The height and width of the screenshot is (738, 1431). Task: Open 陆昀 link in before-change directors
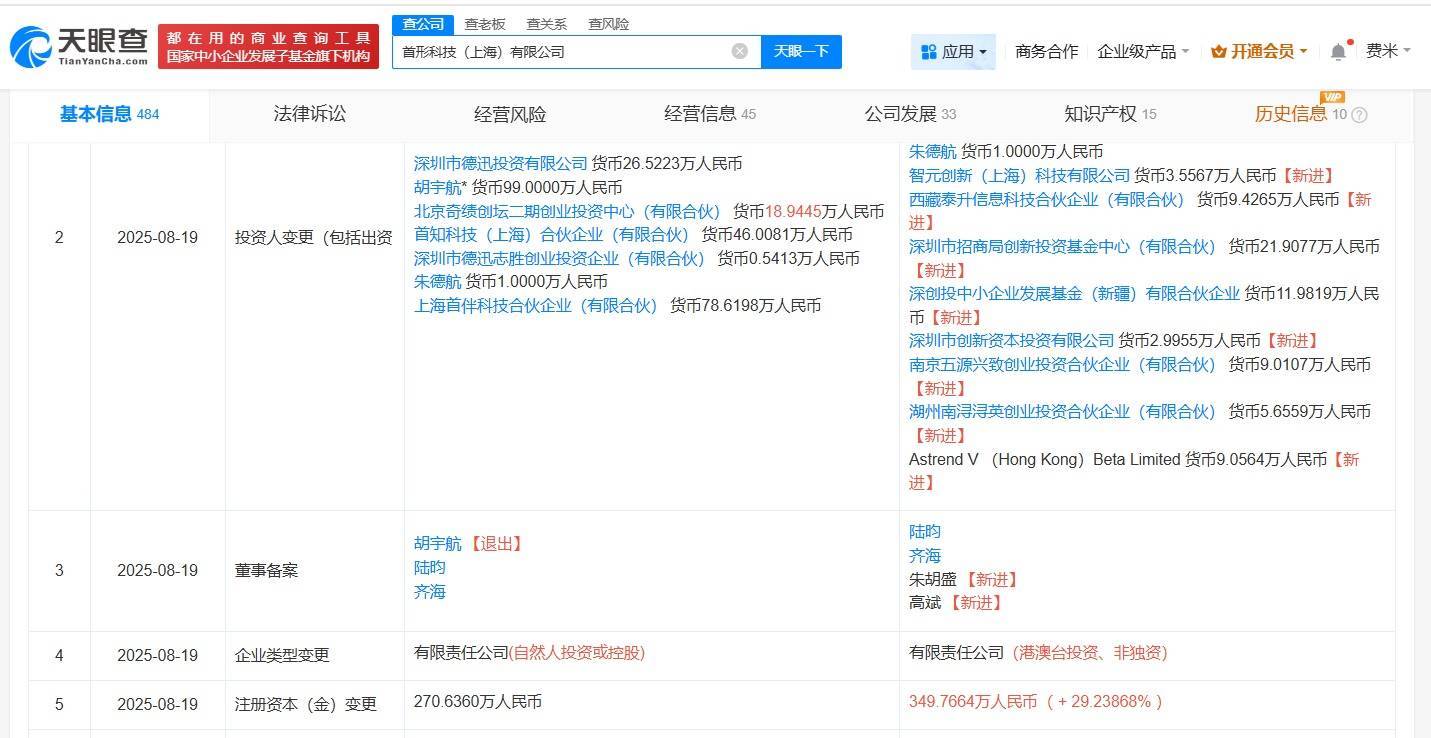click(430, 568)
